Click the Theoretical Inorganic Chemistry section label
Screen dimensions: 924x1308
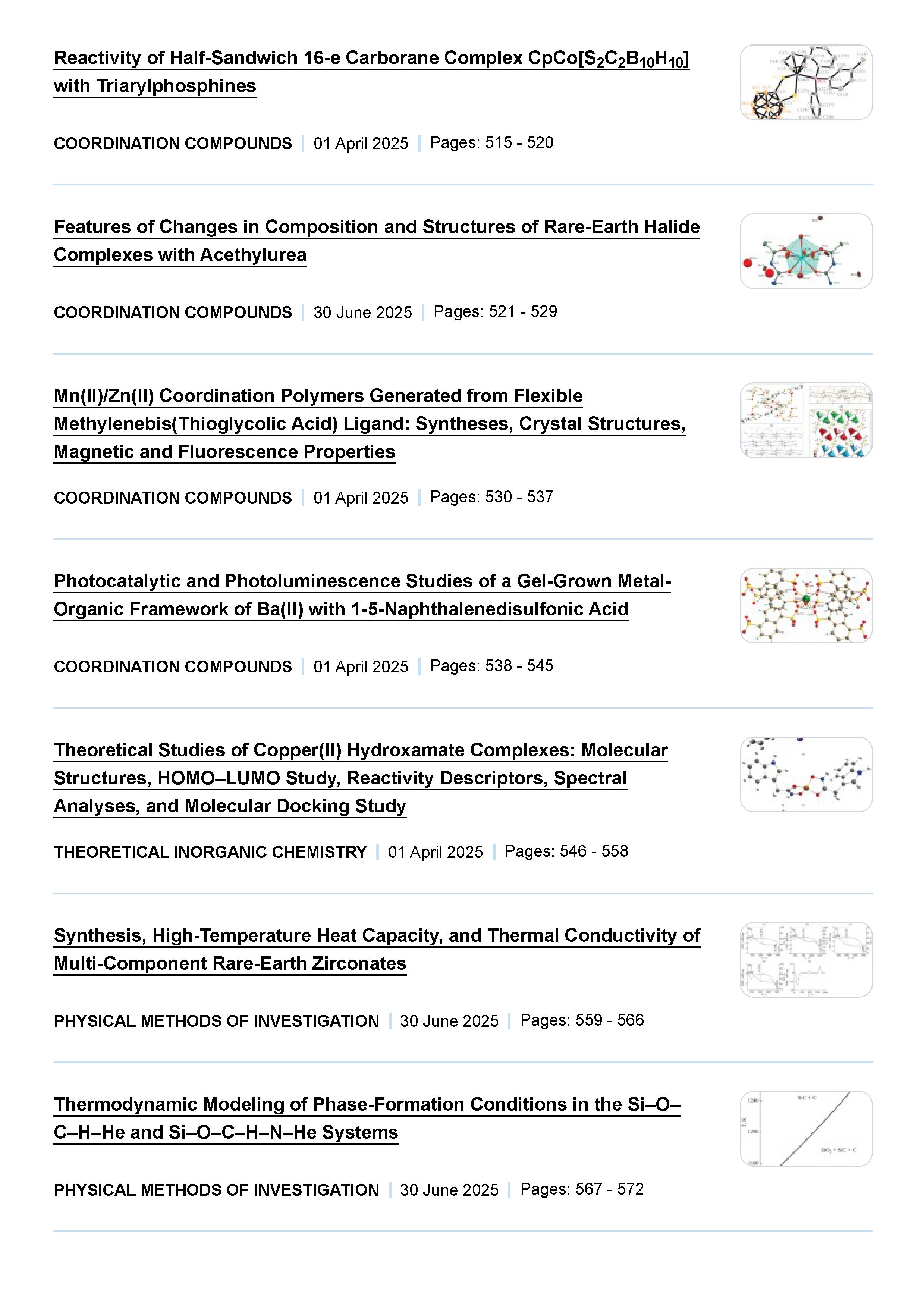(x=210, y=852)
